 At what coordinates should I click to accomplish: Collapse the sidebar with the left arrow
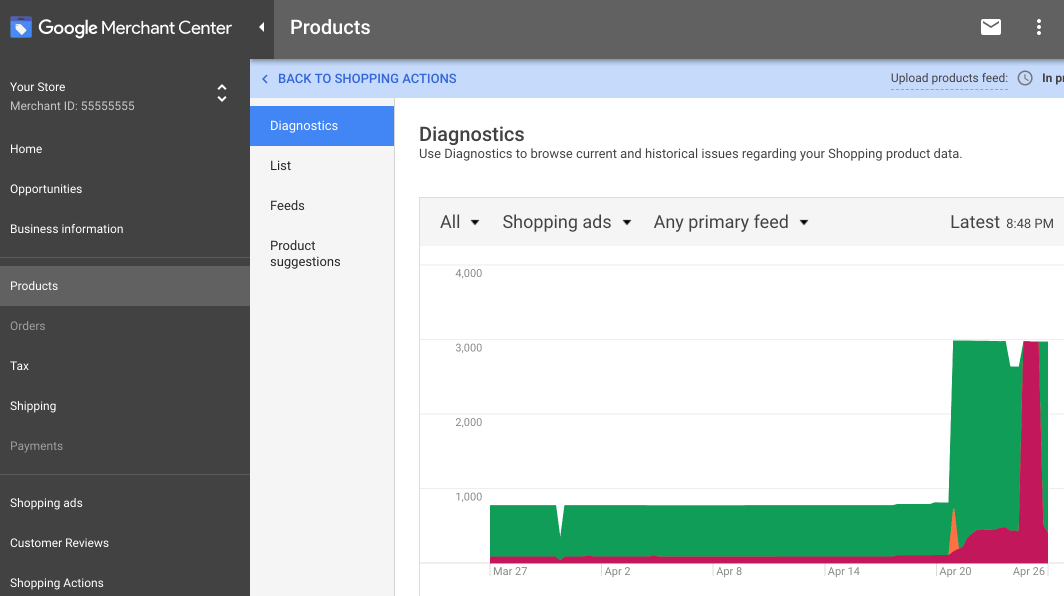coord(260,28)
